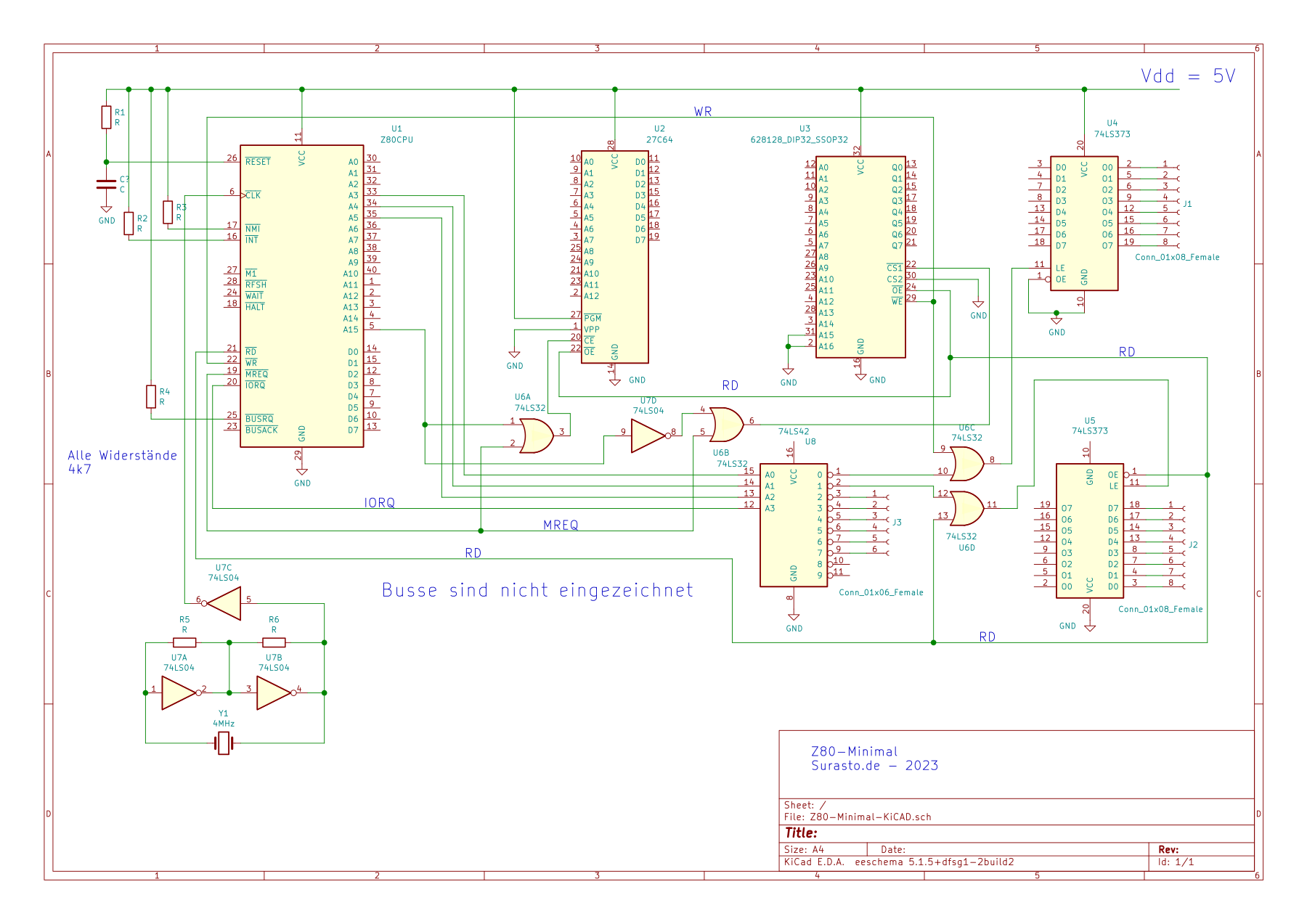Select resistor R3
1307x924 pixels.
point(168,213)
